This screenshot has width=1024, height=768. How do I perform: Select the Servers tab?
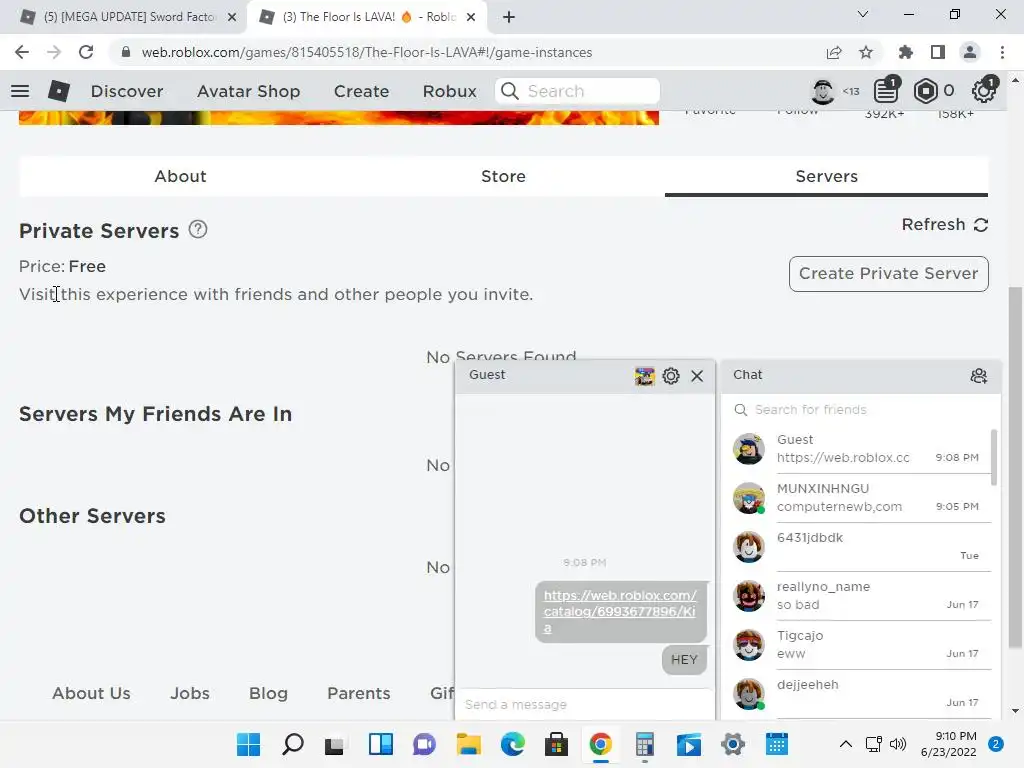pyautogui.click(x=826, y=176)
